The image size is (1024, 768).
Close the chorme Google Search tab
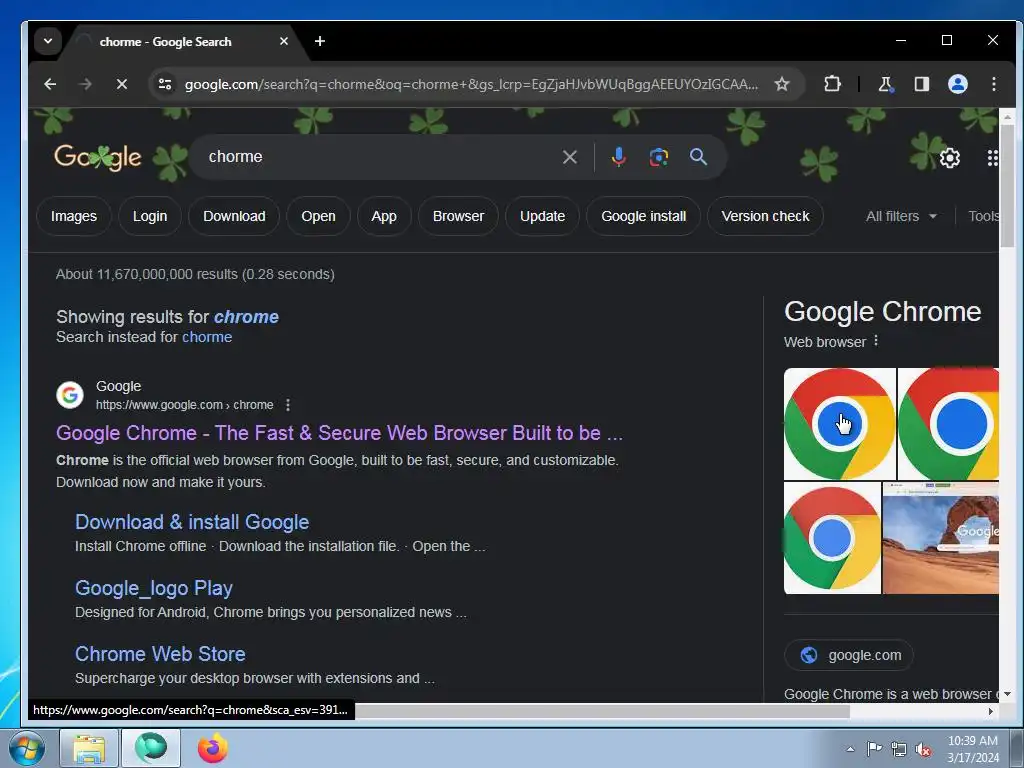(x=283, y=41)
